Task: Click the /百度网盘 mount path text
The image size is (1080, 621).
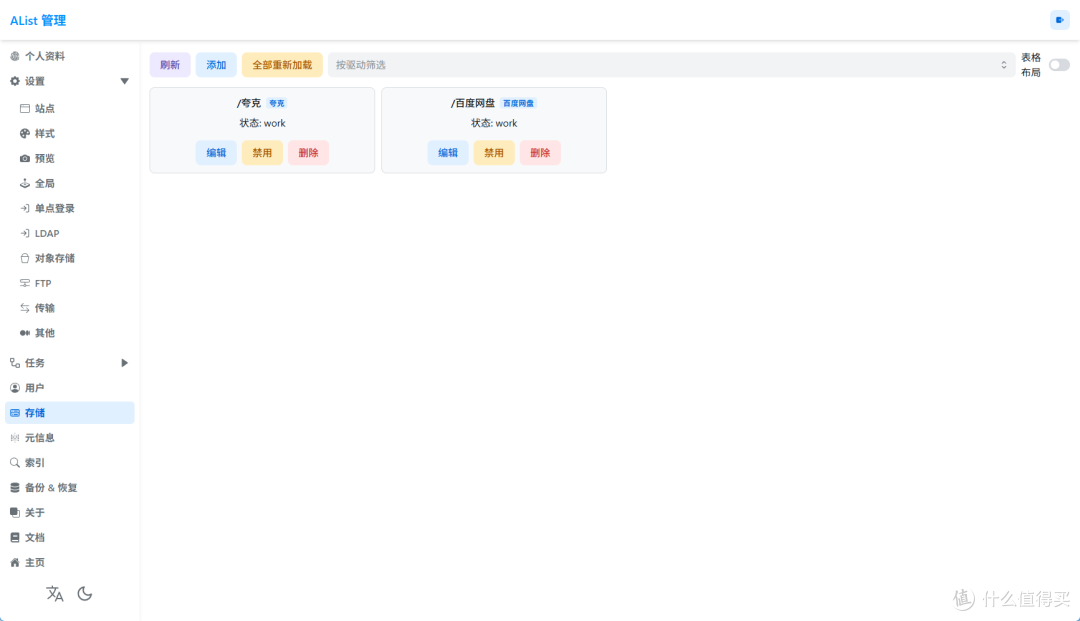Action: point(473,103)
